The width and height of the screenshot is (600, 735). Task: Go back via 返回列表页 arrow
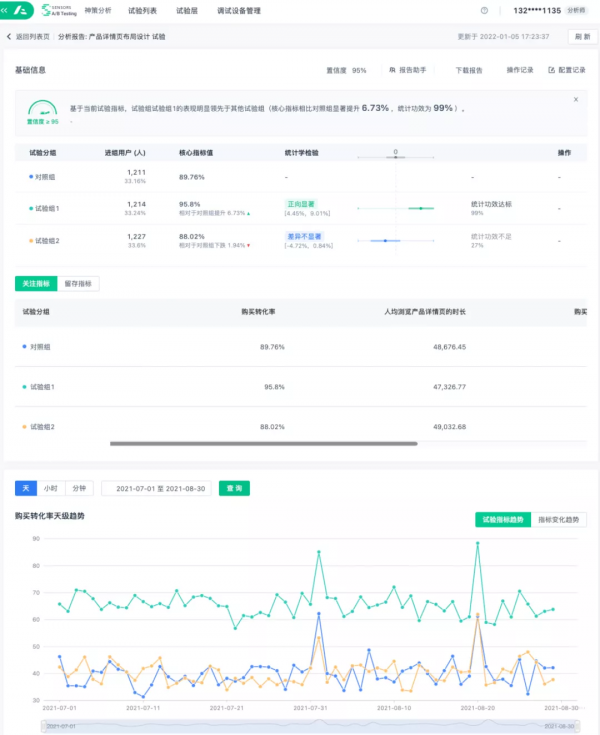pyautogui.click(x=10, y=36)
